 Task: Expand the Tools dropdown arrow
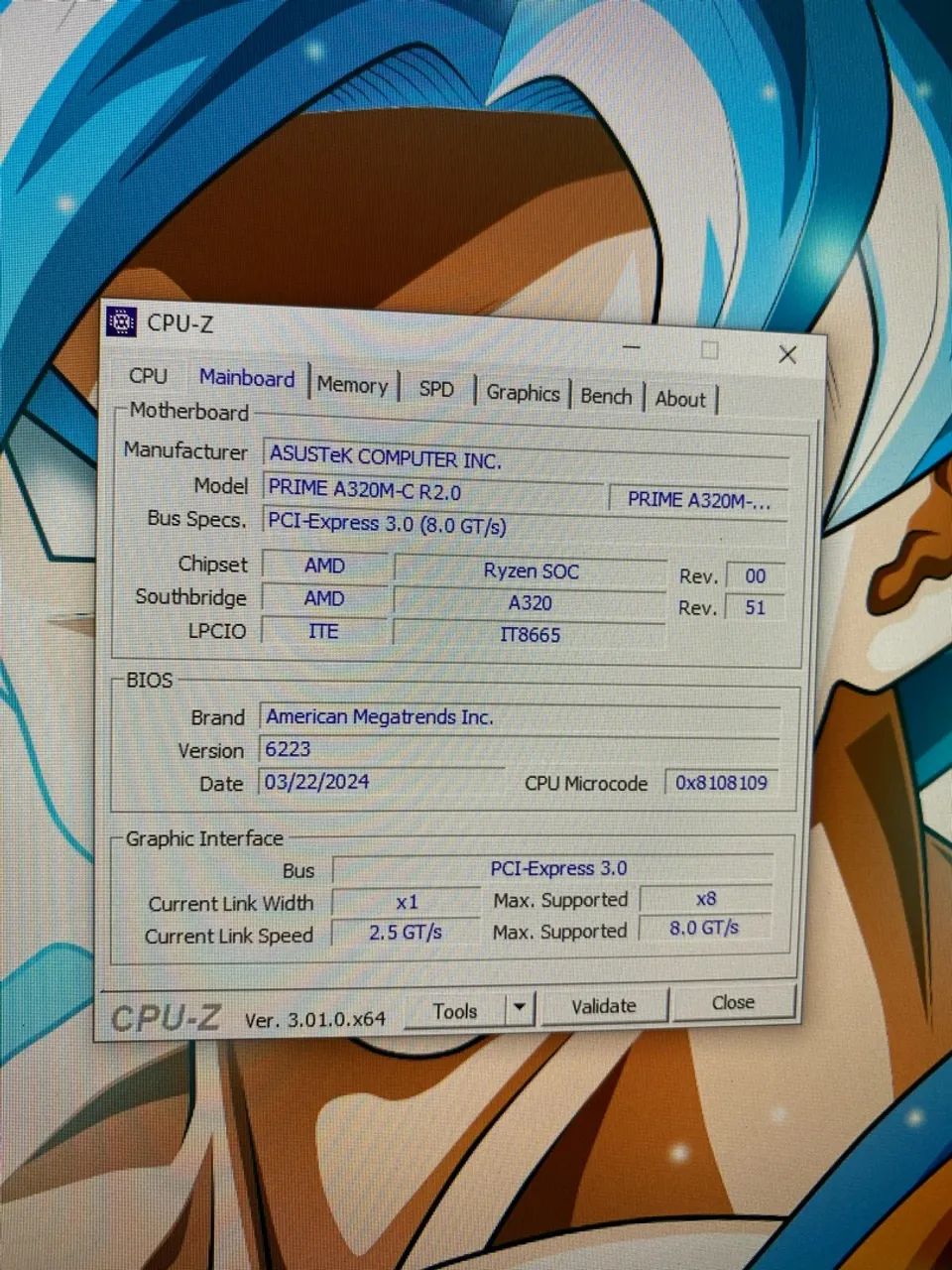point(520,1010)
